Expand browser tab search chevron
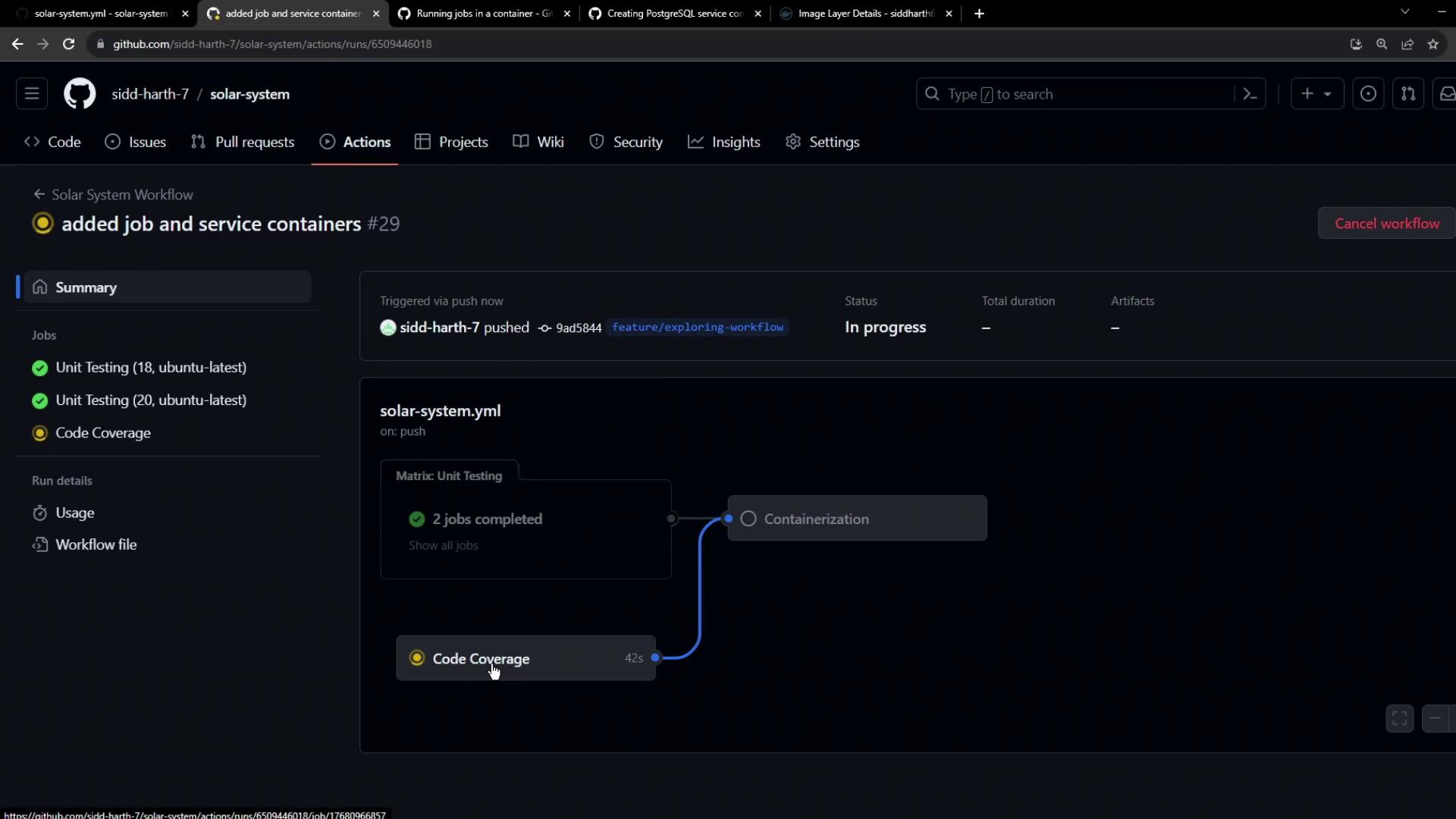Screen dimensions: 1456x819 pos(1404,12)
